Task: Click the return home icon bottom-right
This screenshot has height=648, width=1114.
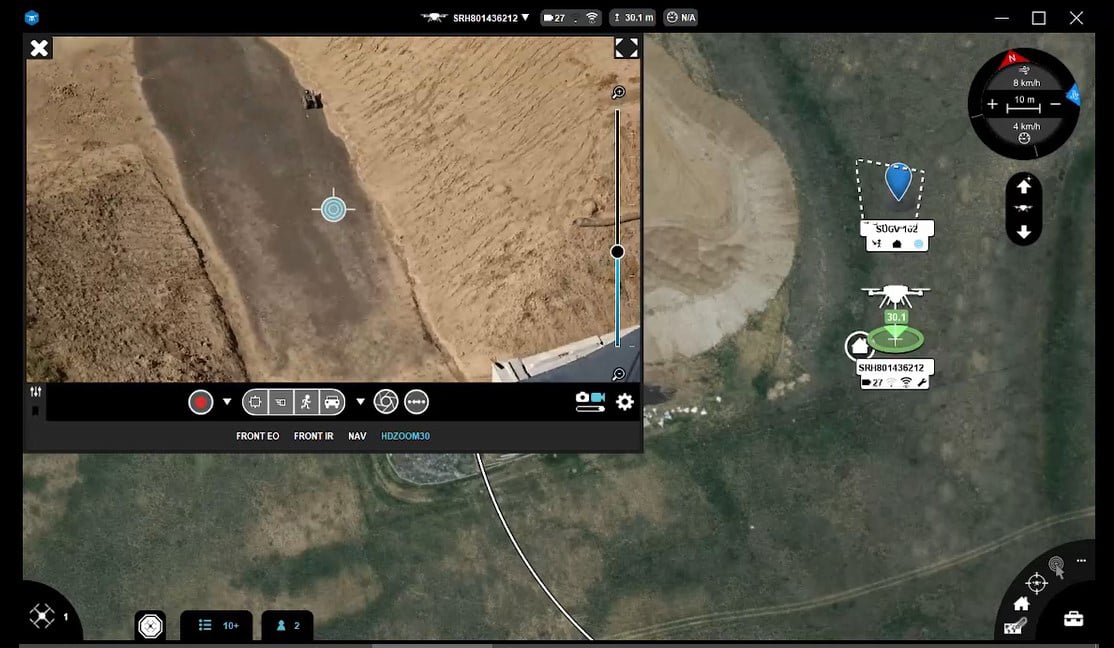Action: tap(1022, 604)
